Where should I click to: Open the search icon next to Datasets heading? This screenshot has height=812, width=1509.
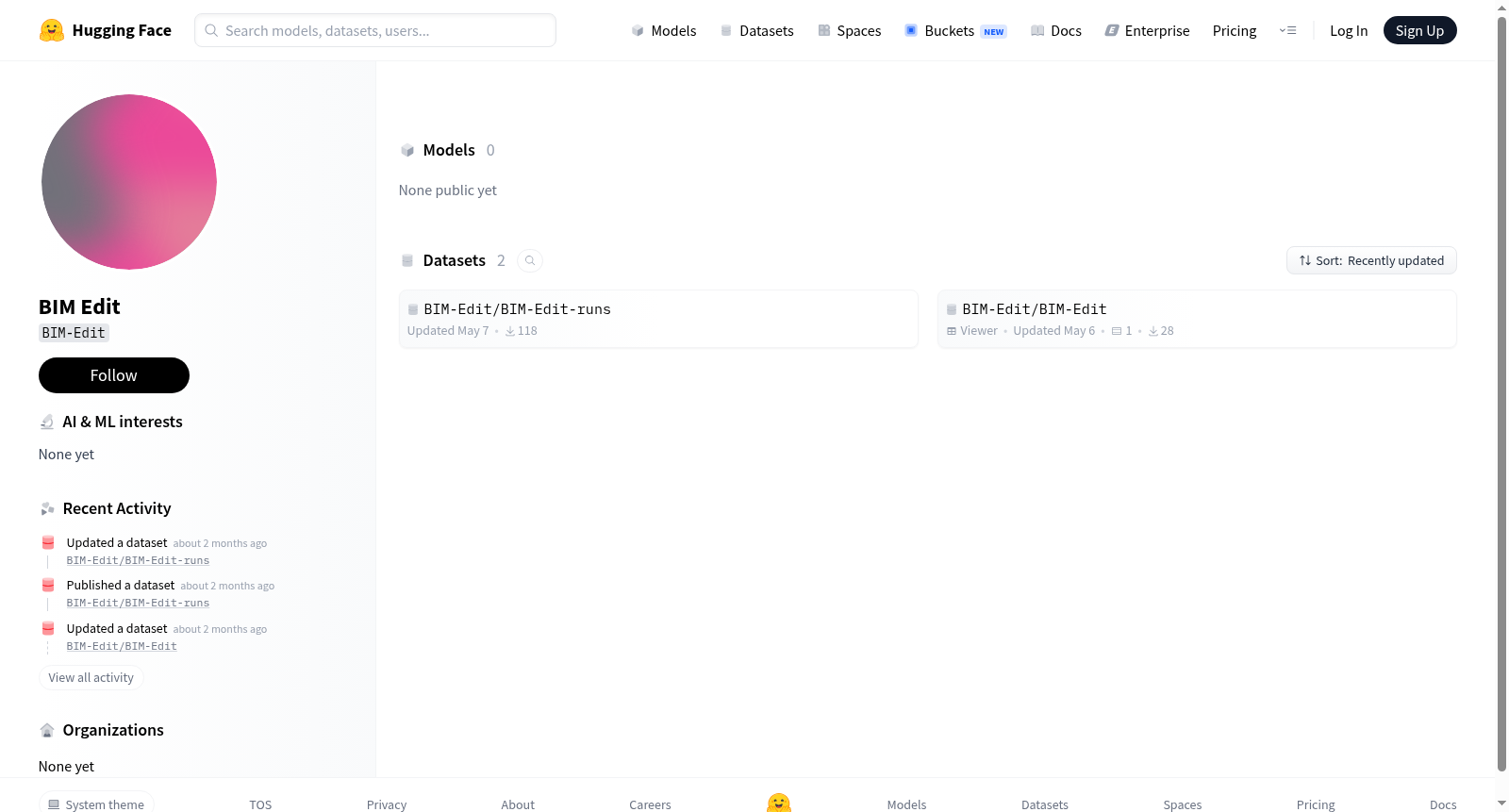[x=530, y=261]
